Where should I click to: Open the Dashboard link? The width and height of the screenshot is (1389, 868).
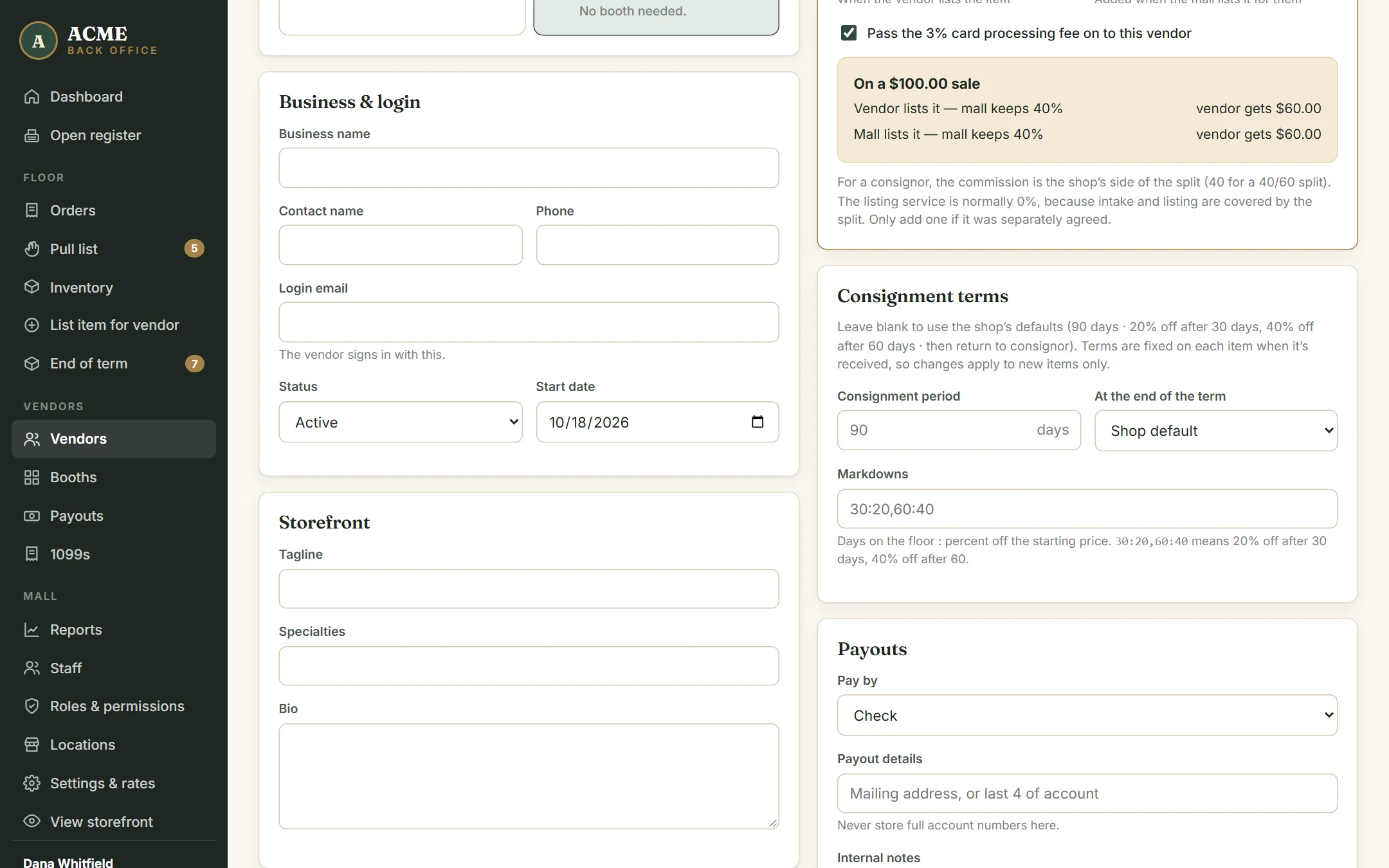coord(114,96)
